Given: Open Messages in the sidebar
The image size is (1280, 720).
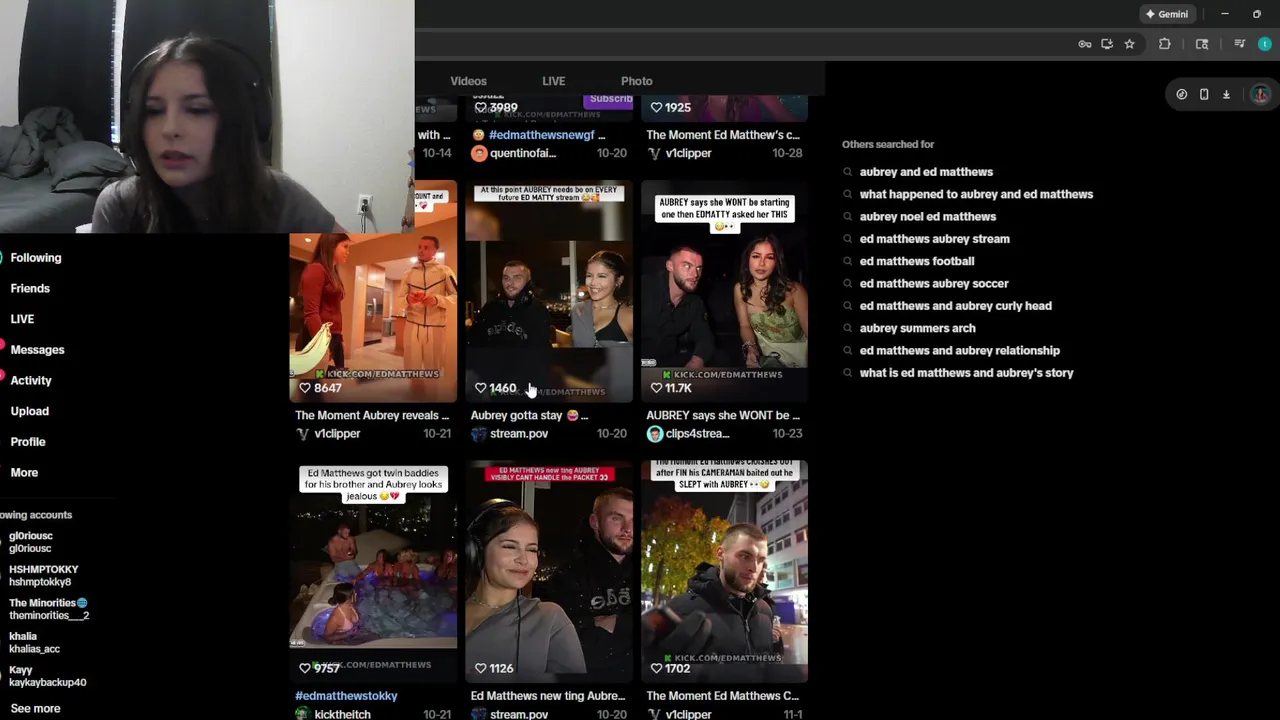Looking at the screenshot, I should 37,350.
